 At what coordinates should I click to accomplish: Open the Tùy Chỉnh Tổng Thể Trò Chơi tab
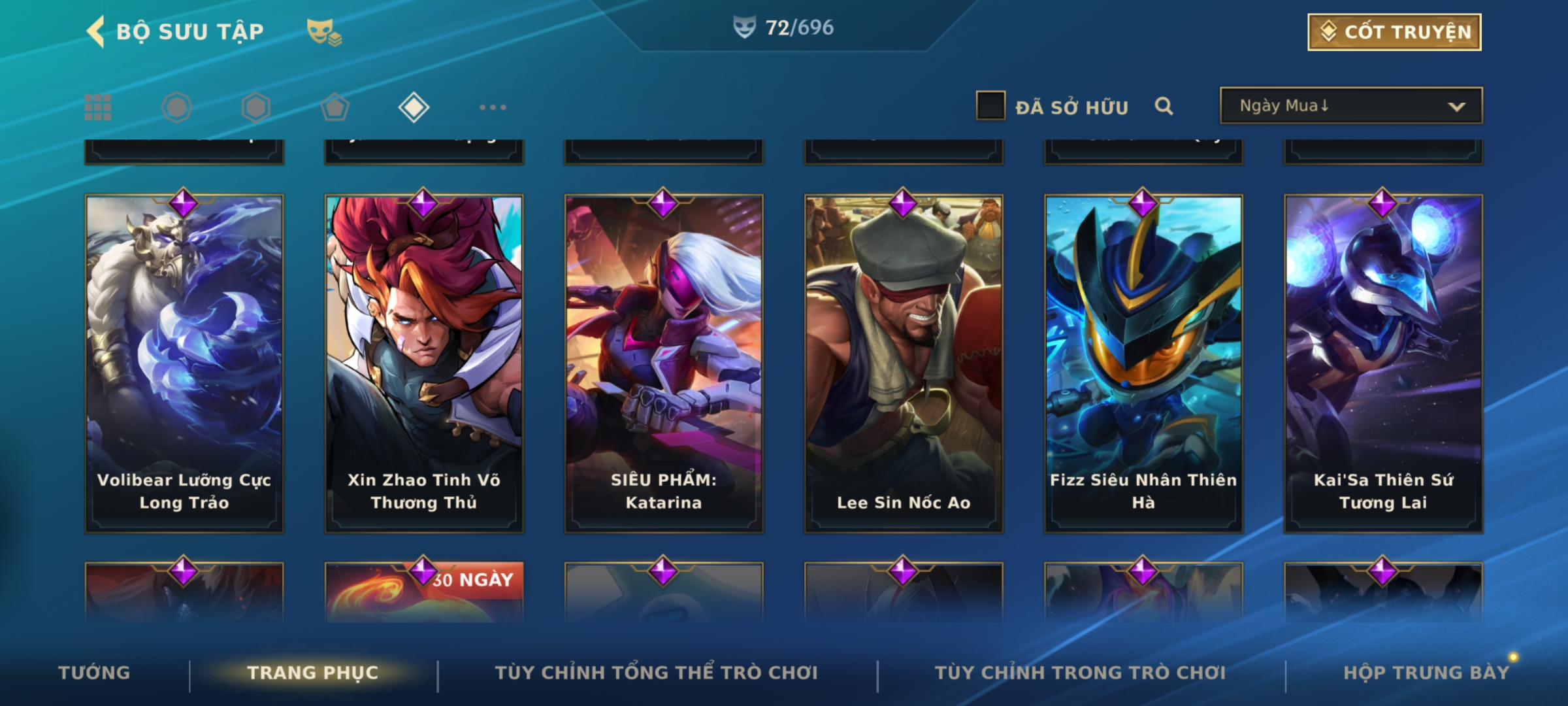tap(657, 673)
